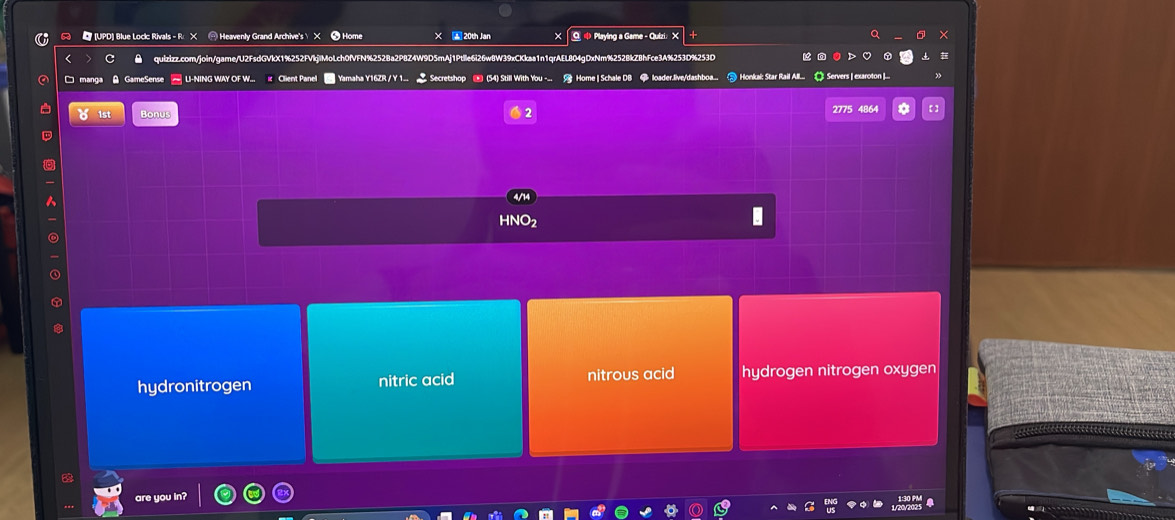1175x520 pixels.
Task: Open Quizizz settings gear icon
Action: point(905,109)
